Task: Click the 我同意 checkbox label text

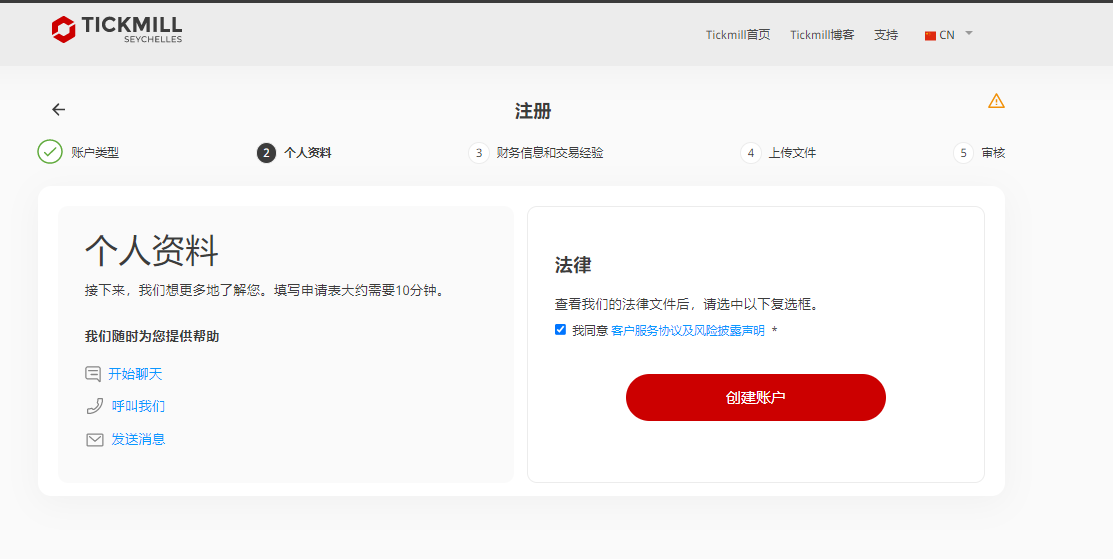Action: point(590,331)
